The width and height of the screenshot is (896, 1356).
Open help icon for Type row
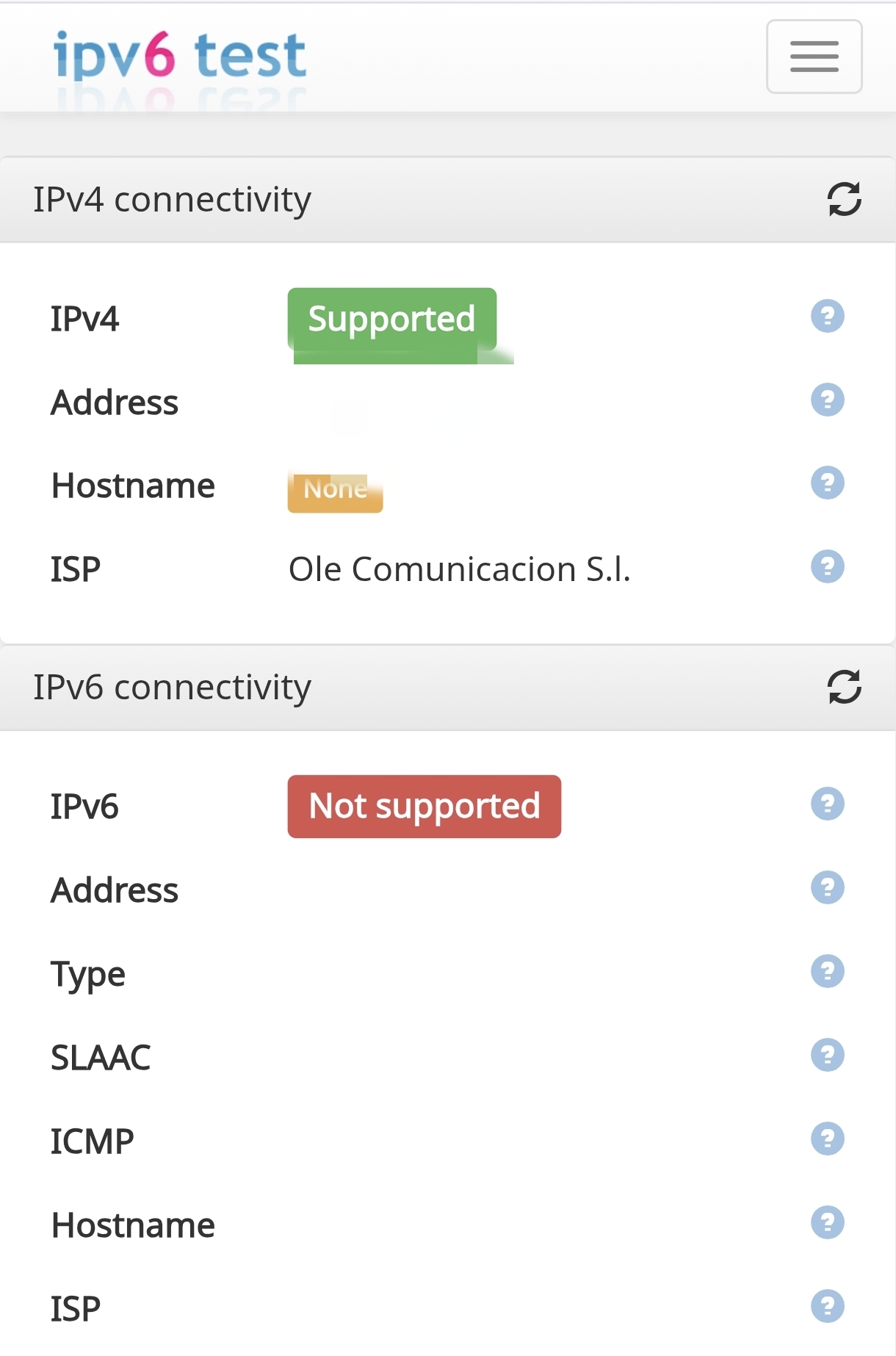pos(827,972)
